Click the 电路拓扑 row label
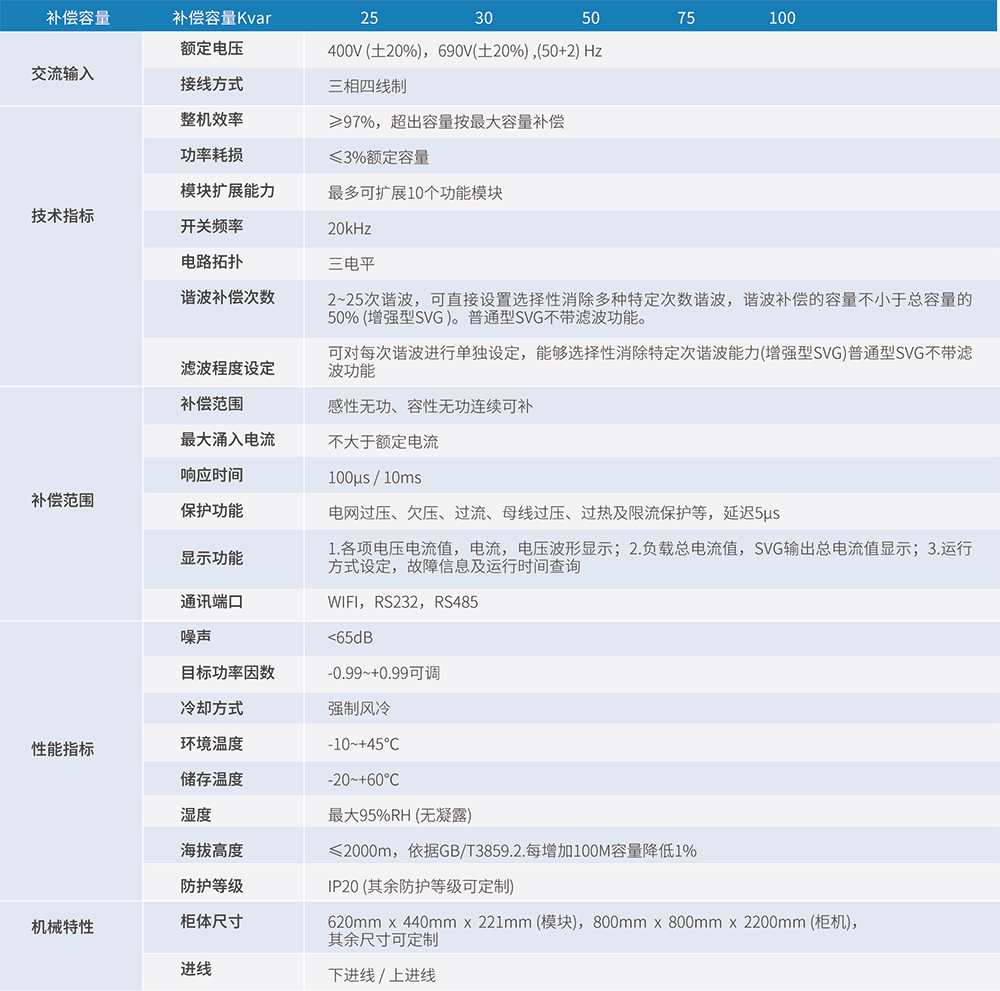 tap(211, 262)
